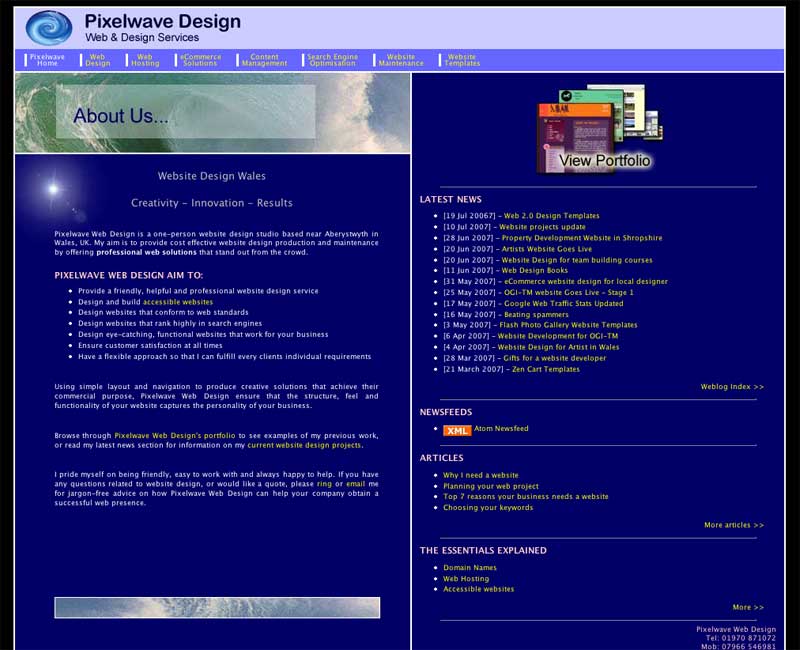
Task: Open Planning your web project article
Action: pyautogui.click(x=490, y=487)
